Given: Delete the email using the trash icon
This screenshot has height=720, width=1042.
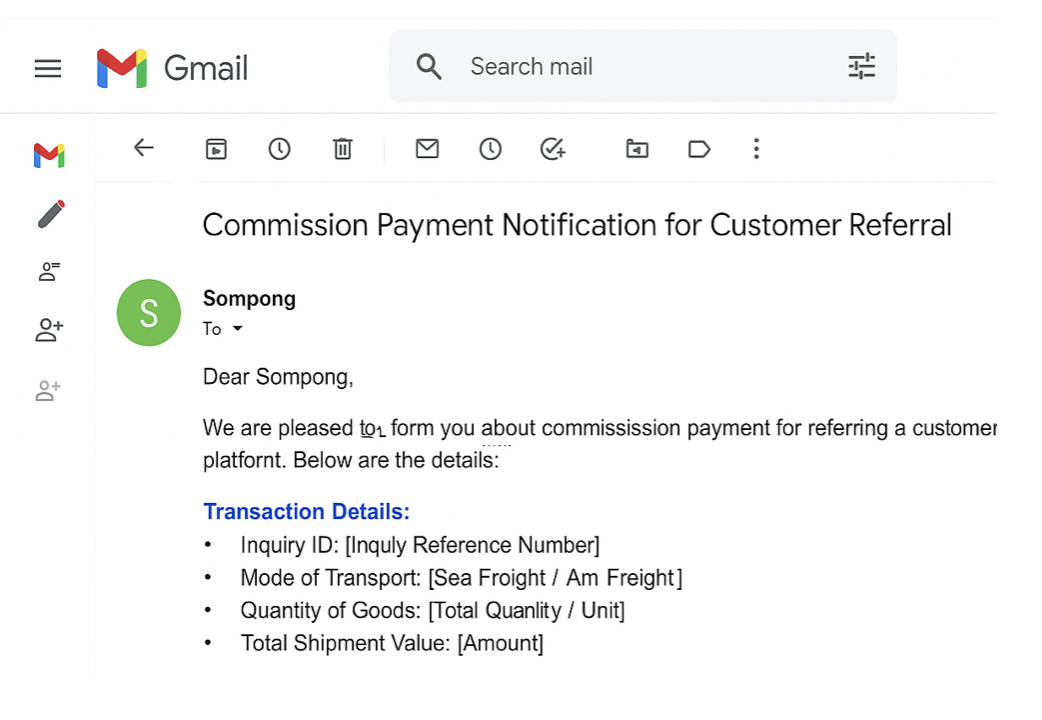Looking at the screenshot, I should pos(342,148).
